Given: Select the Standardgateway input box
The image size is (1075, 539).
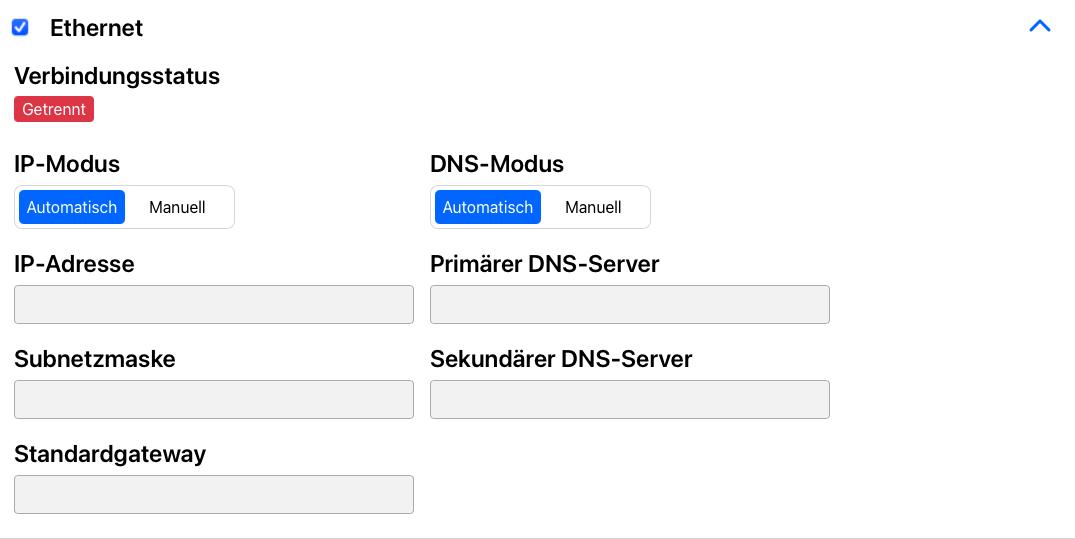Looking at the screenshot, I should (x=214, y=494).
